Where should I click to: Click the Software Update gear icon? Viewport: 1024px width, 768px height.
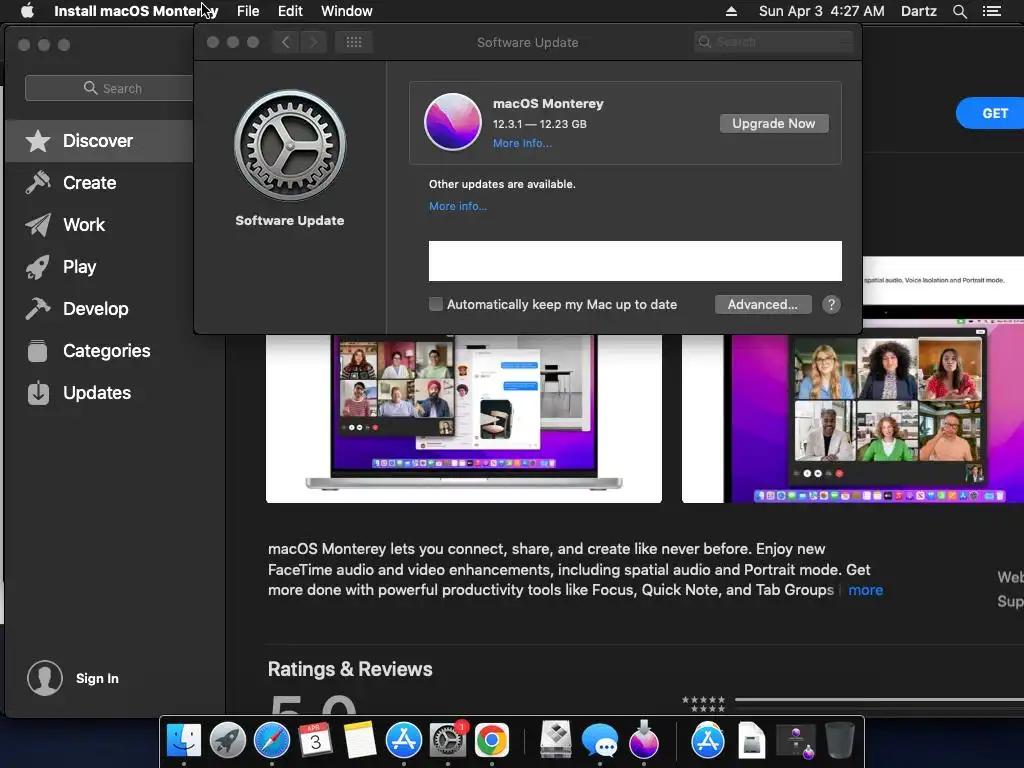pyautogui.click(x=290, y=145)
